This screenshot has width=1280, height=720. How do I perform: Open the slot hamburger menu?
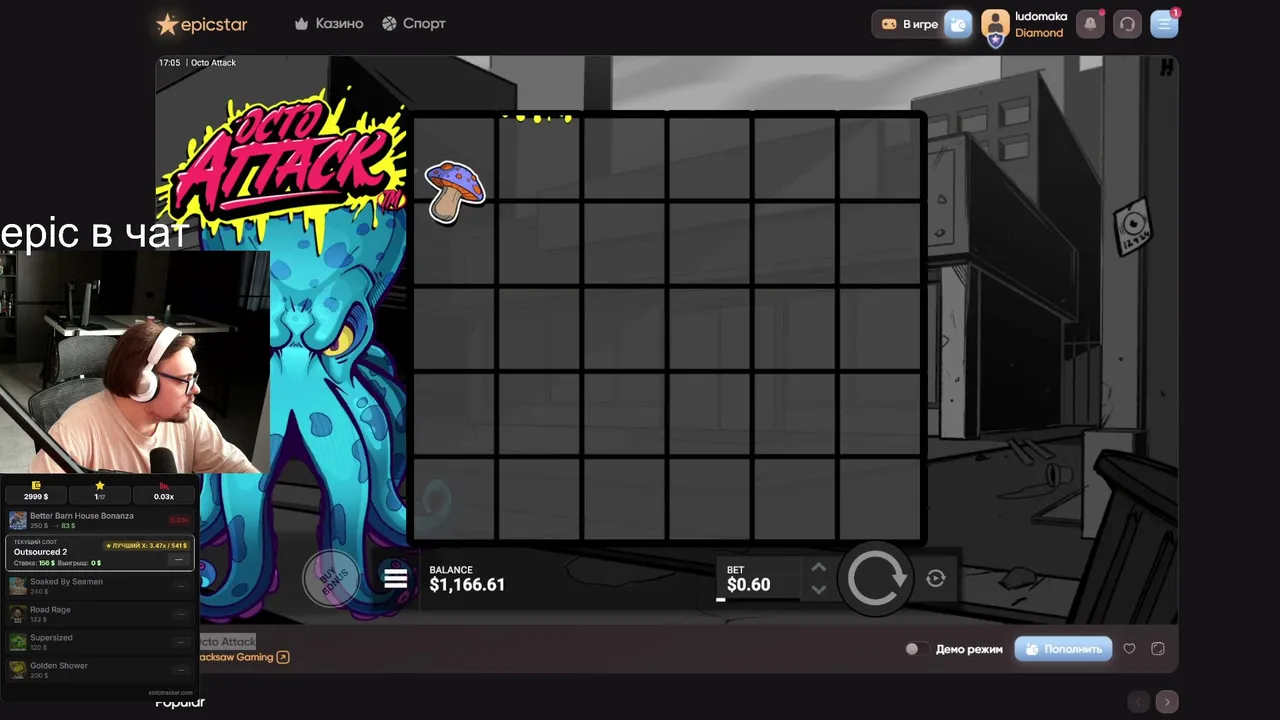point(396,578)
